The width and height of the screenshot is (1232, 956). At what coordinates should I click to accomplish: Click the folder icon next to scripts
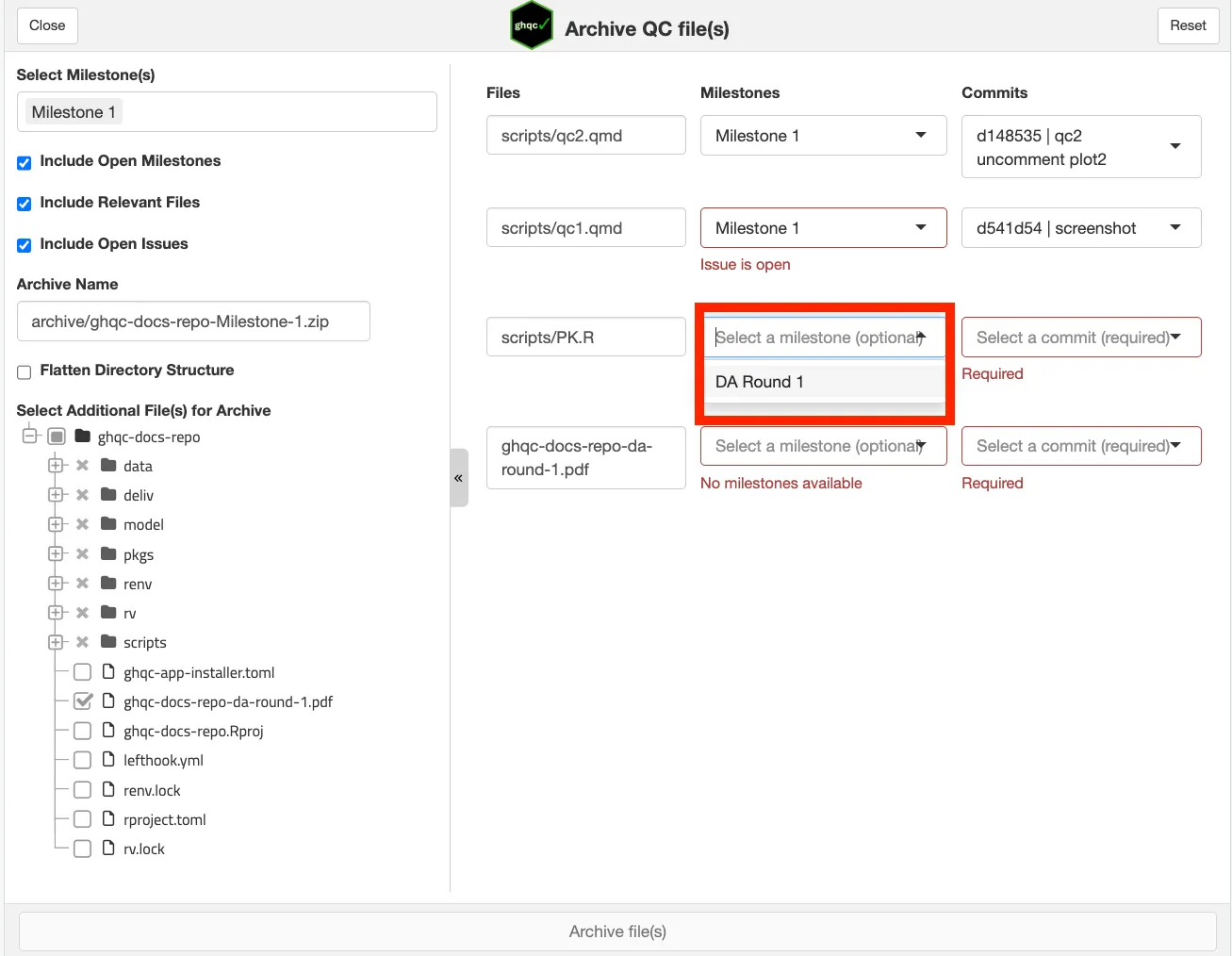[108, 642]
